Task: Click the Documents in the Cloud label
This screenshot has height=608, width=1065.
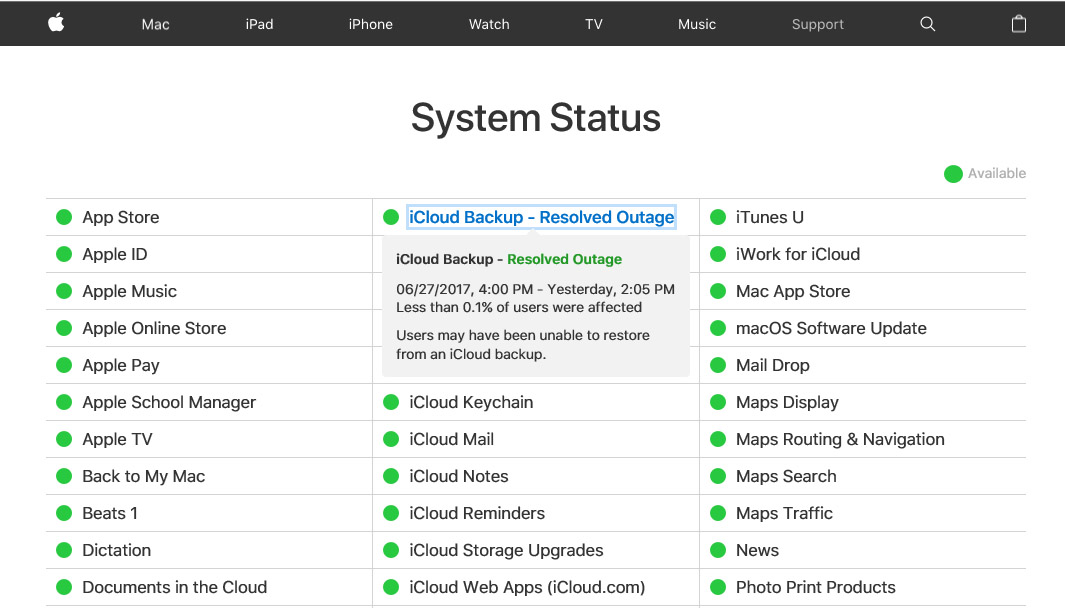Action: pos(175,587)
